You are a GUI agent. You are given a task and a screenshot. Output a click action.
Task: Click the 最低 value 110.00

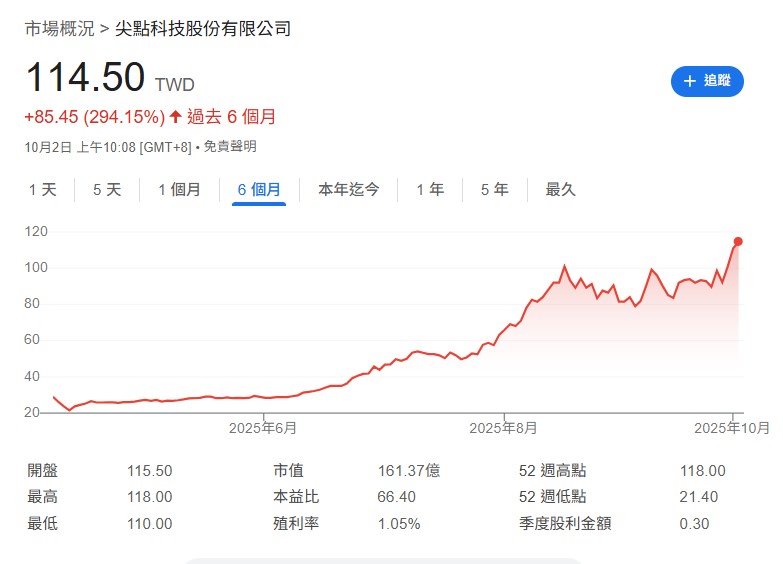coord(149,524)
